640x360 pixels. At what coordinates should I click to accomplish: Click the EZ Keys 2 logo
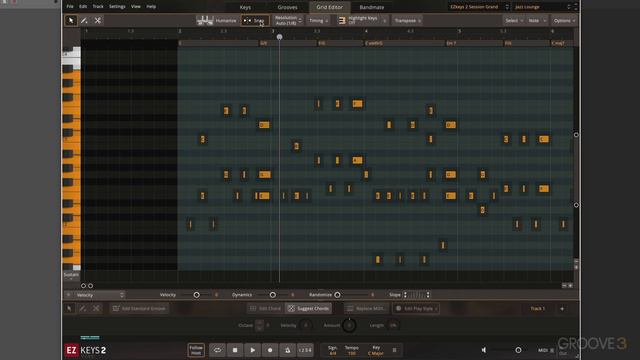coord(86,350)
